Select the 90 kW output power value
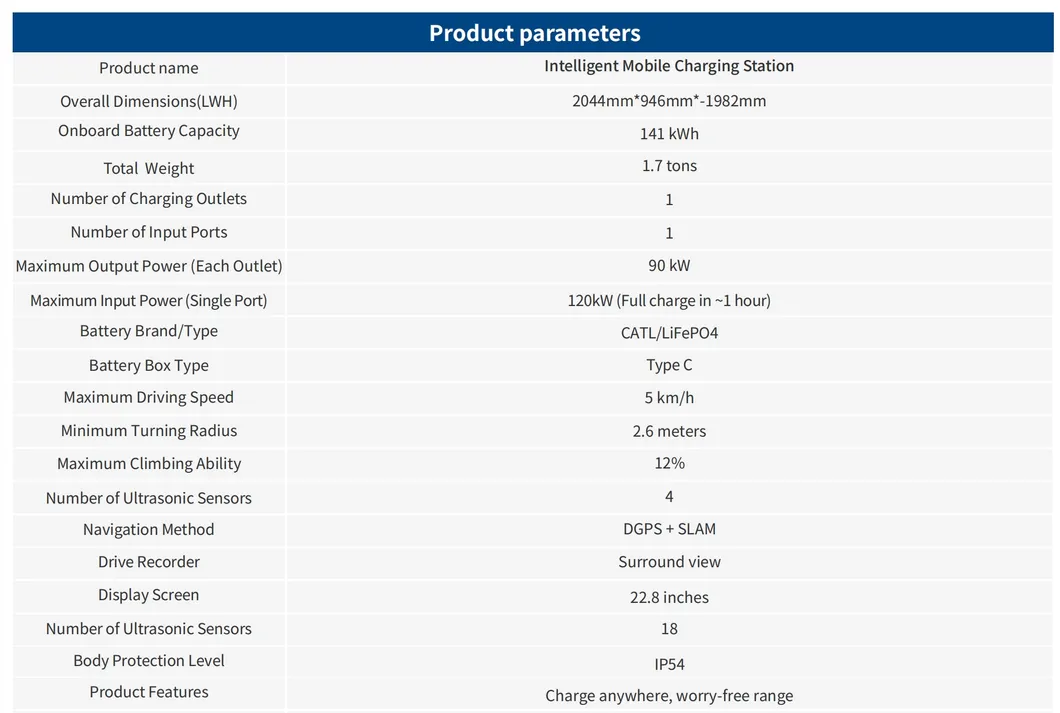1060x713 pixels. 669,265
